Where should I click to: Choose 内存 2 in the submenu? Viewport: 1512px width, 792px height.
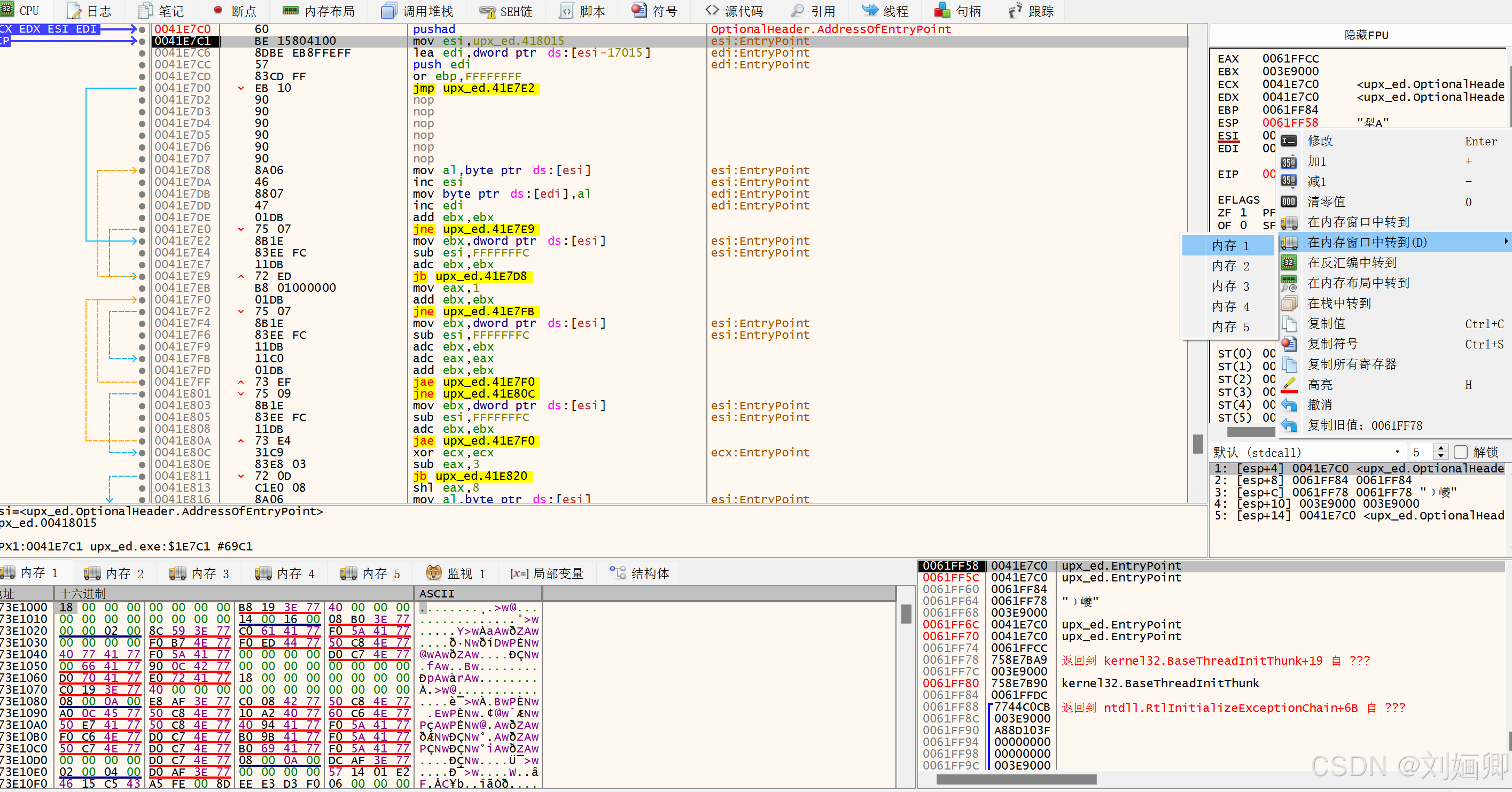point(1230,266)
